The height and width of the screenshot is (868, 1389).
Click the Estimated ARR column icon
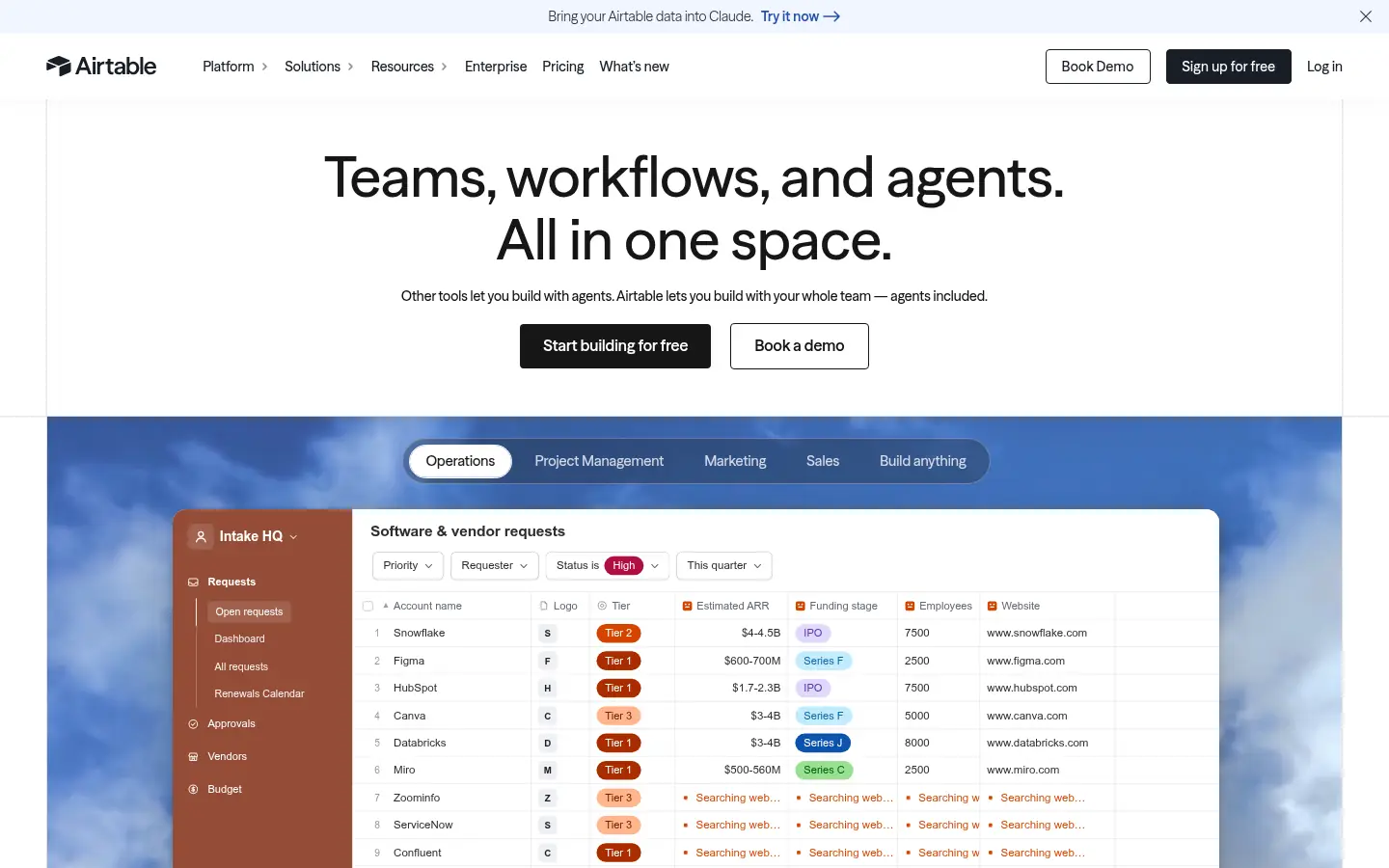tap(688, 607)
